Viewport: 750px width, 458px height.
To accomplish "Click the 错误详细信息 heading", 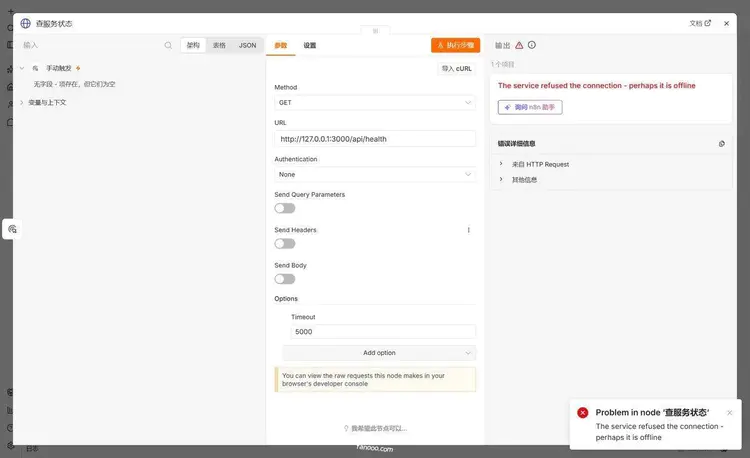I will (517, 143).
